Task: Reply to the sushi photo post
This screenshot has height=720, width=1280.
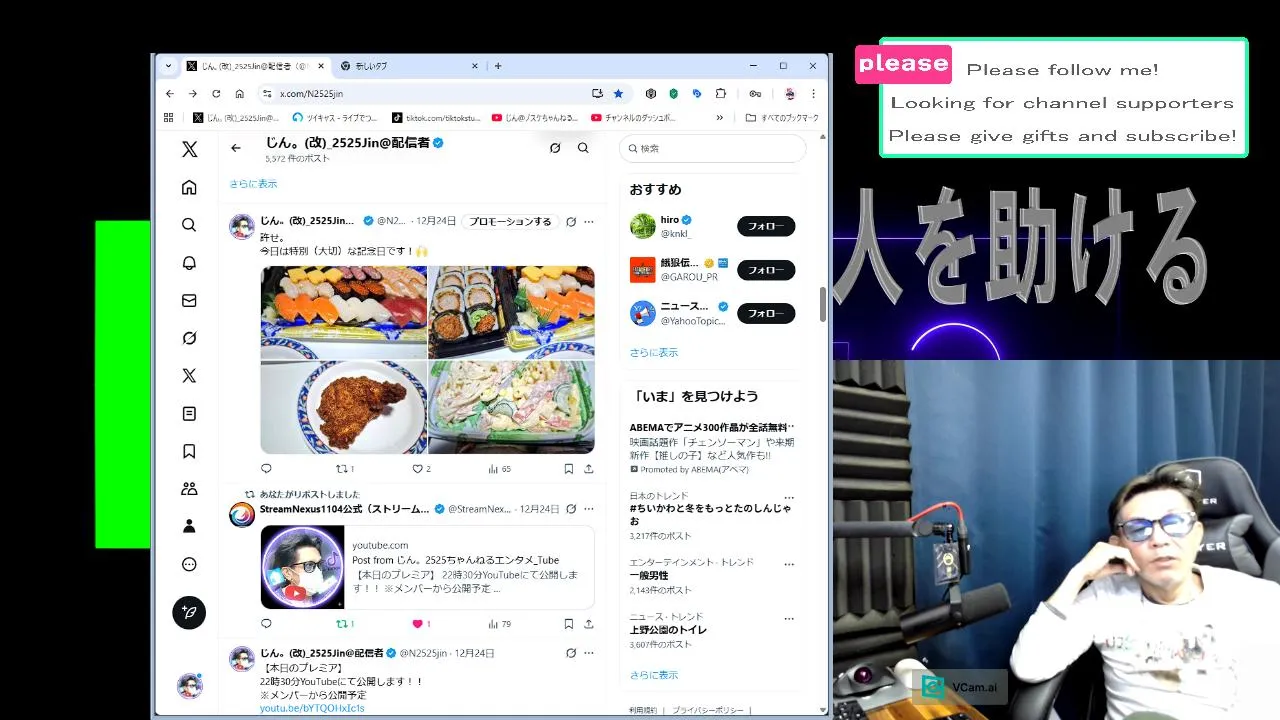Action: point(266,468)
